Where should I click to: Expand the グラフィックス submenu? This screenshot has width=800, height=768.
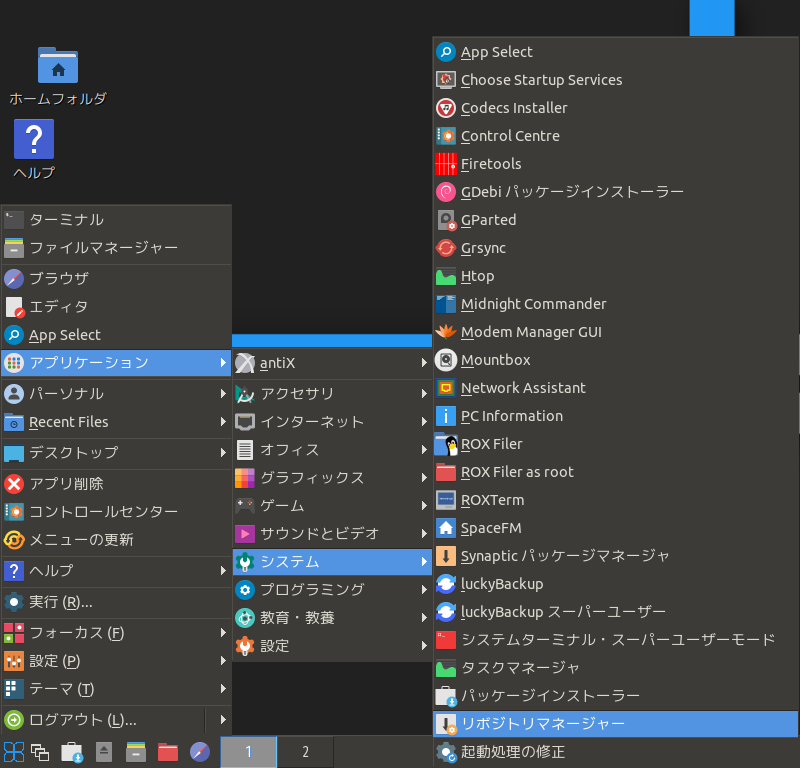pos(332,478)
